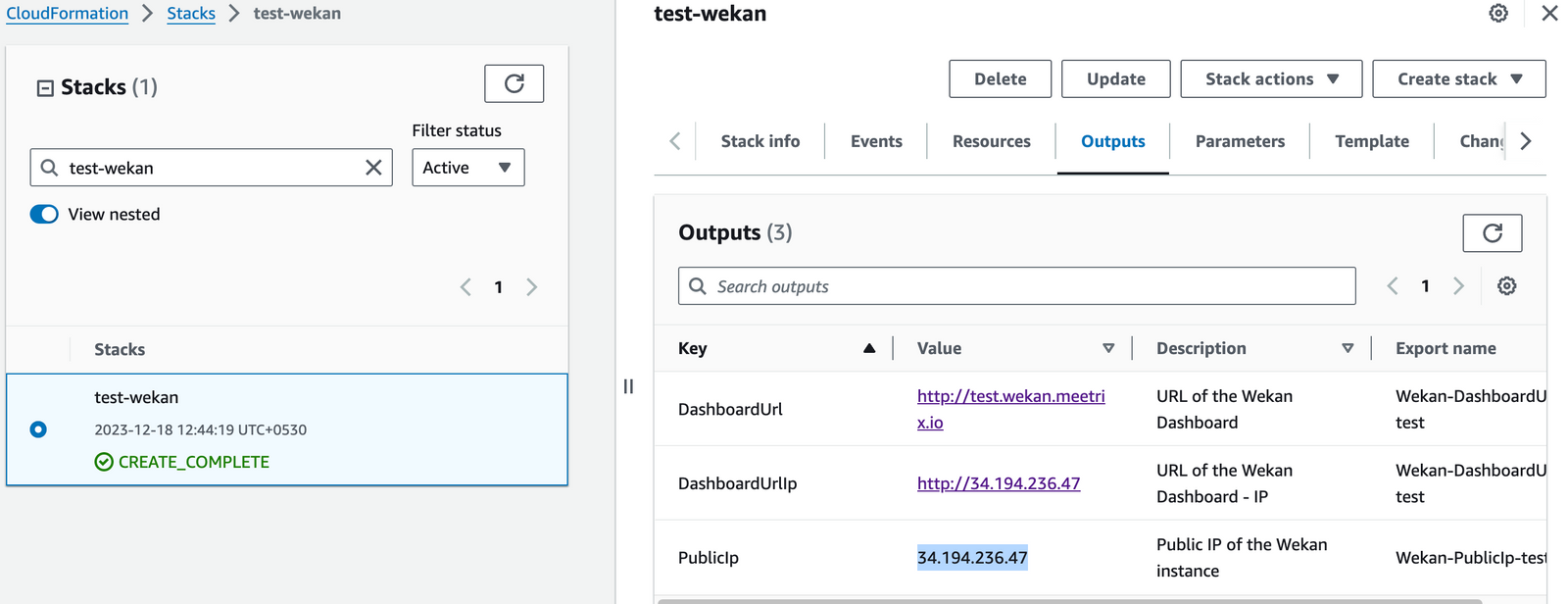Click the Update stack button
This screenshot has height=604, width=1568.
1115,79
